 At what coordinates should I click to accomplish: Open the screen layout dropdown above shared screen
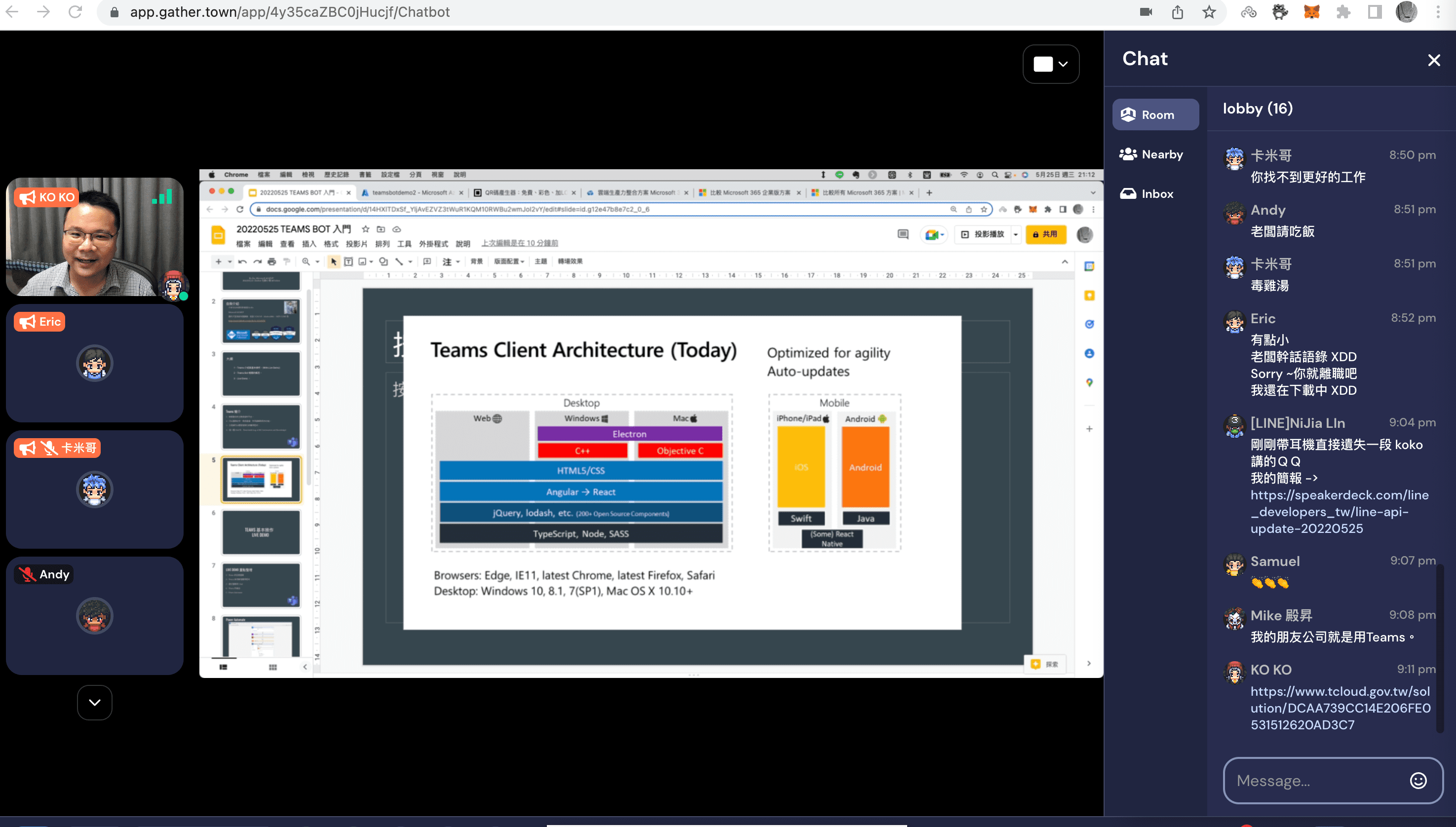pyautogui.click(x=1051, y=64)
